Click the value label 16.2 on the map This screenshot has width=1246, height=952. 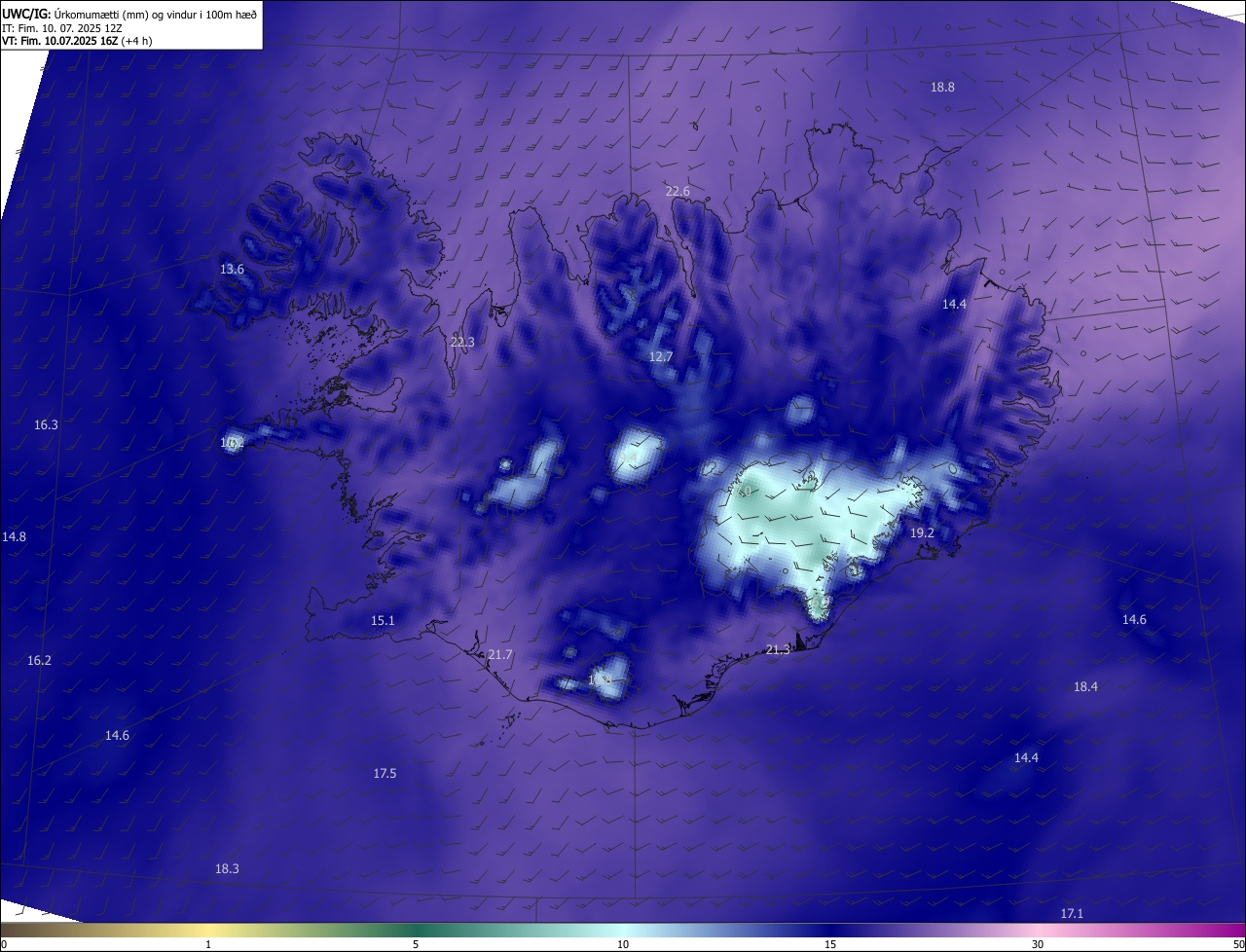(x=39, y=660)
